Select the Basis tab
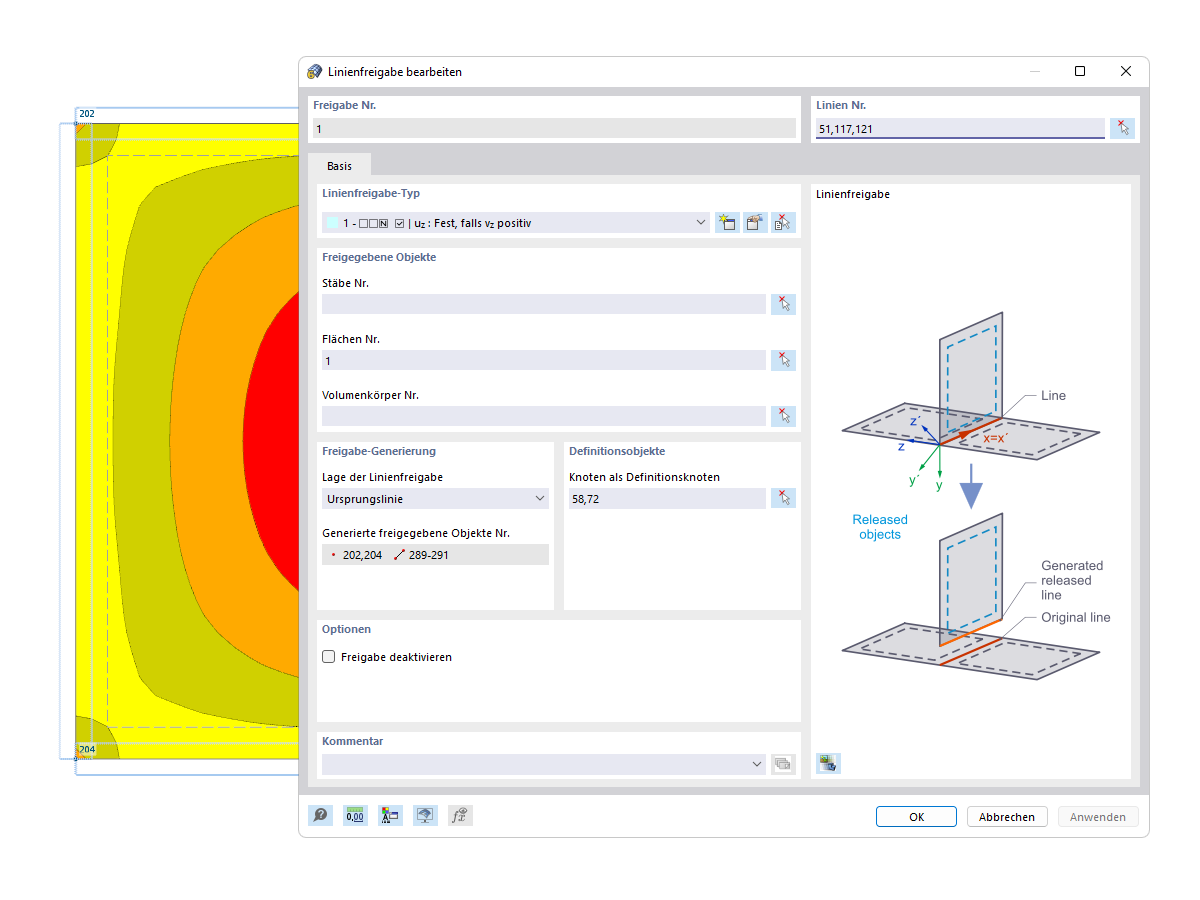 (x=339, y=166)
